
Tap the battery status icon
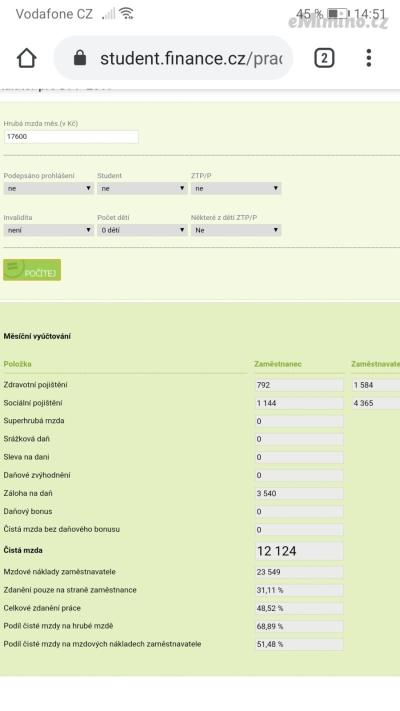[338, 14]
